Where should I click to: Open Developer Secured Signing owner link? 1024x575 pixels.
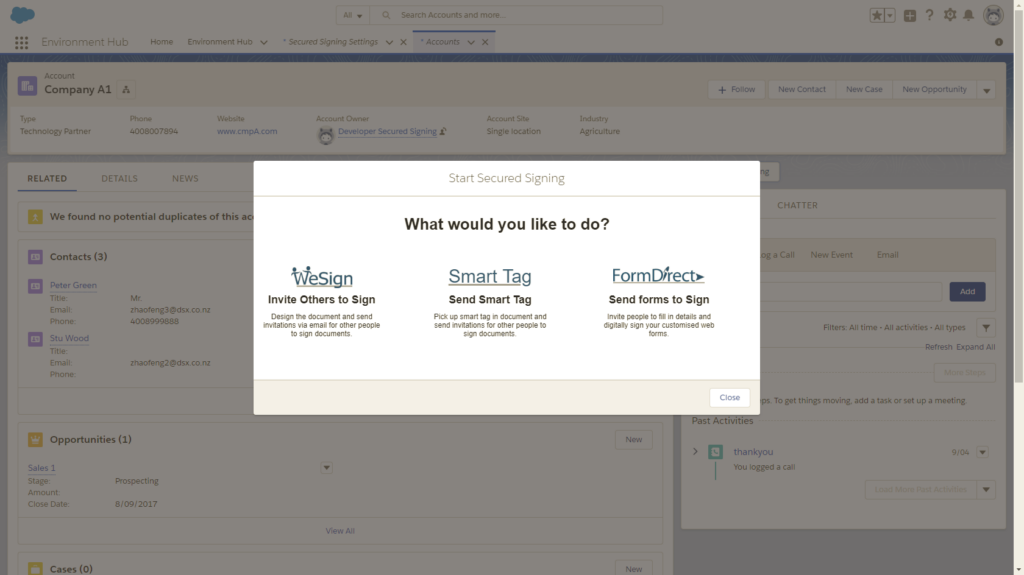pyautogui.click(x=387, y=131)
